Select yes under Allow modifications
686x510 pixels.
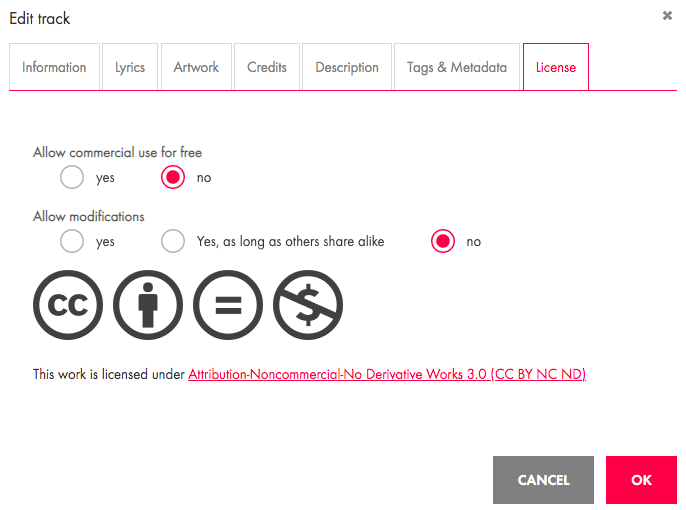click(x=72, y=241)
